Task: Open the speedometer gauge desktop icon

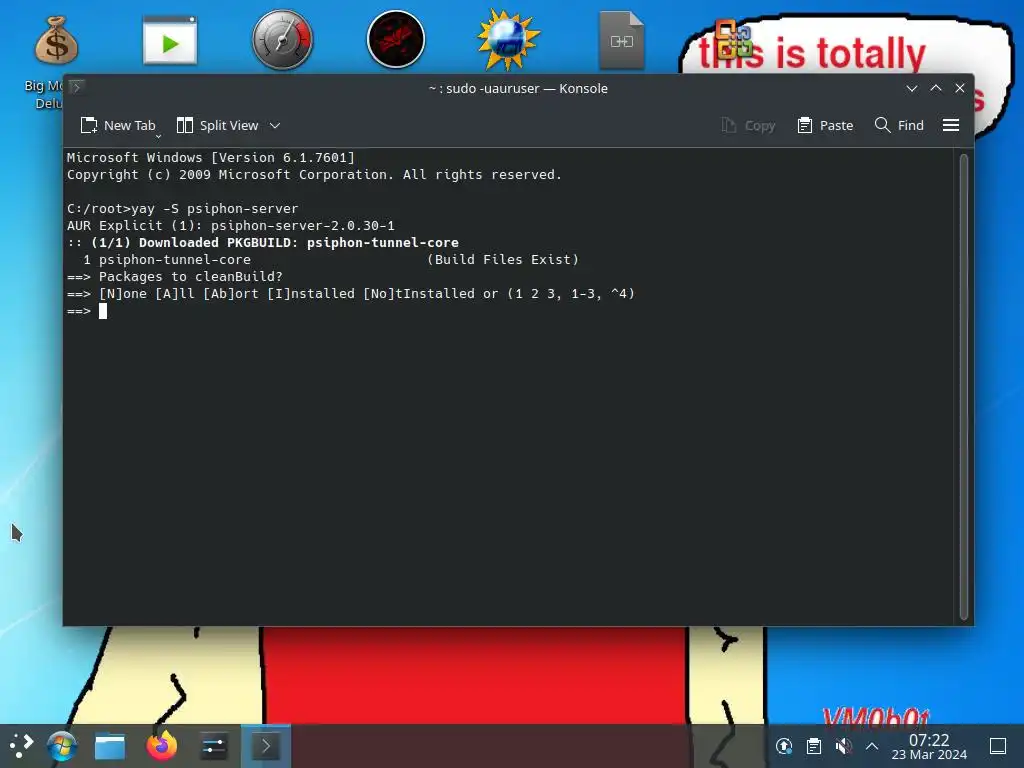Action: [x=283, y=39]
